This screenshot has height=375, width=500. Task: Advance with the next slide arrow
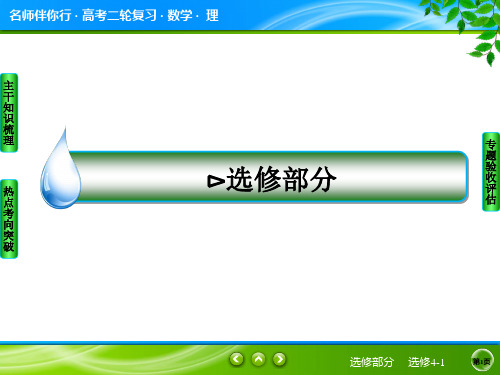pyautogui.click(x=279, y=359)
